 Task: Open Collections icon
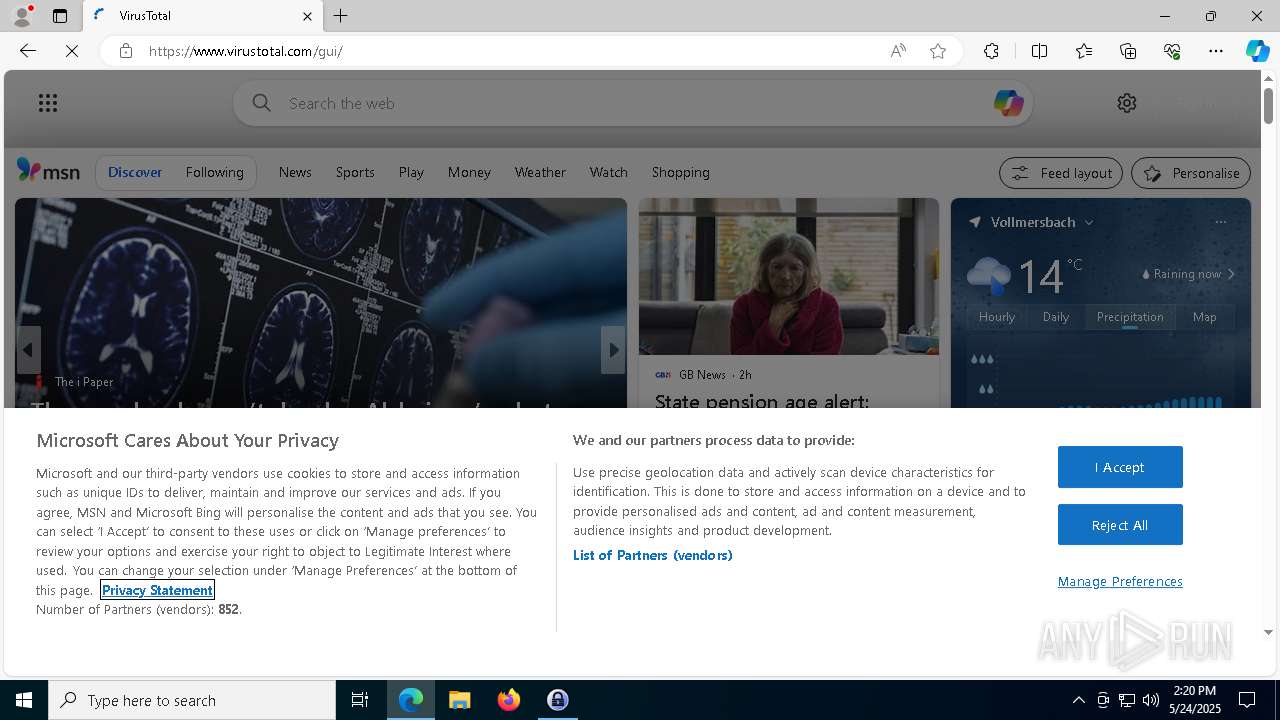(1128, 51)
